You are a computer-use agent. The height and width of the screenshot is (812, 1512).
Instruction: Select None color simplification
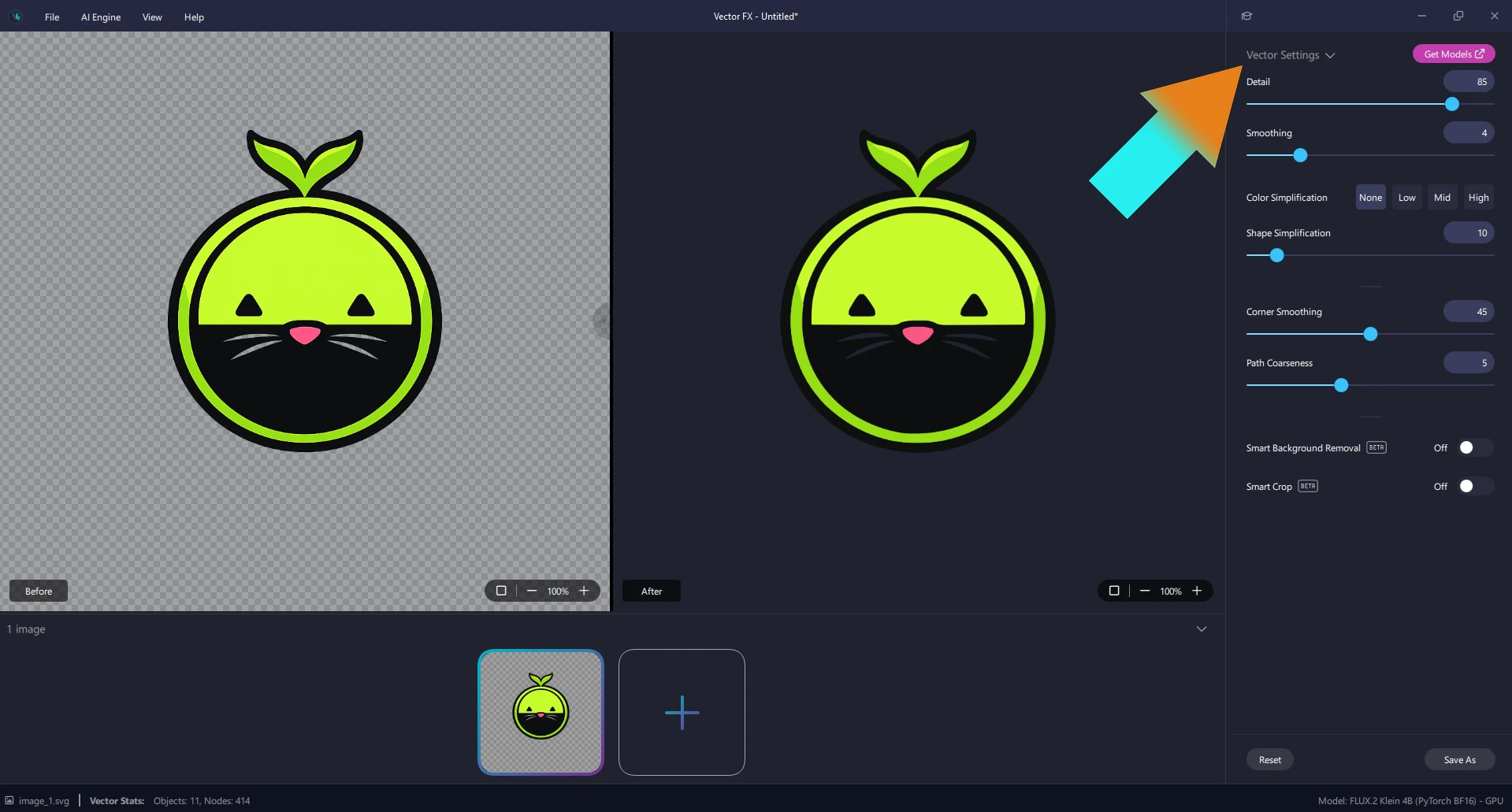pyautogui.click(x=1370, y=198)
